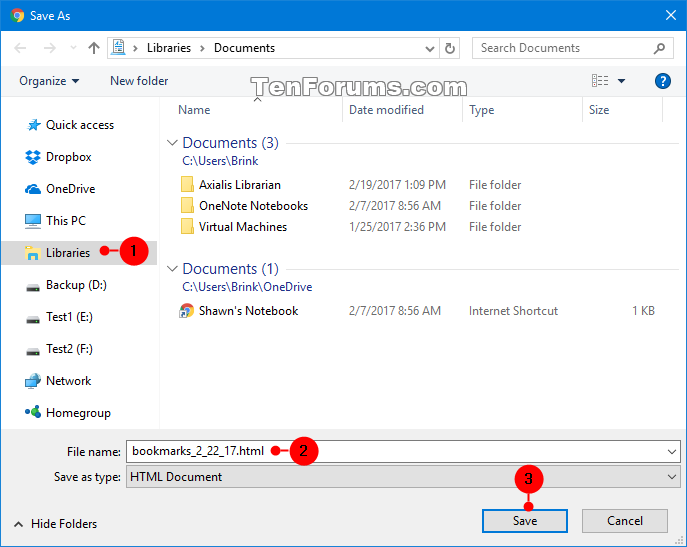Click the File name text field
The image size is (687, 547).
pos(403,451)
